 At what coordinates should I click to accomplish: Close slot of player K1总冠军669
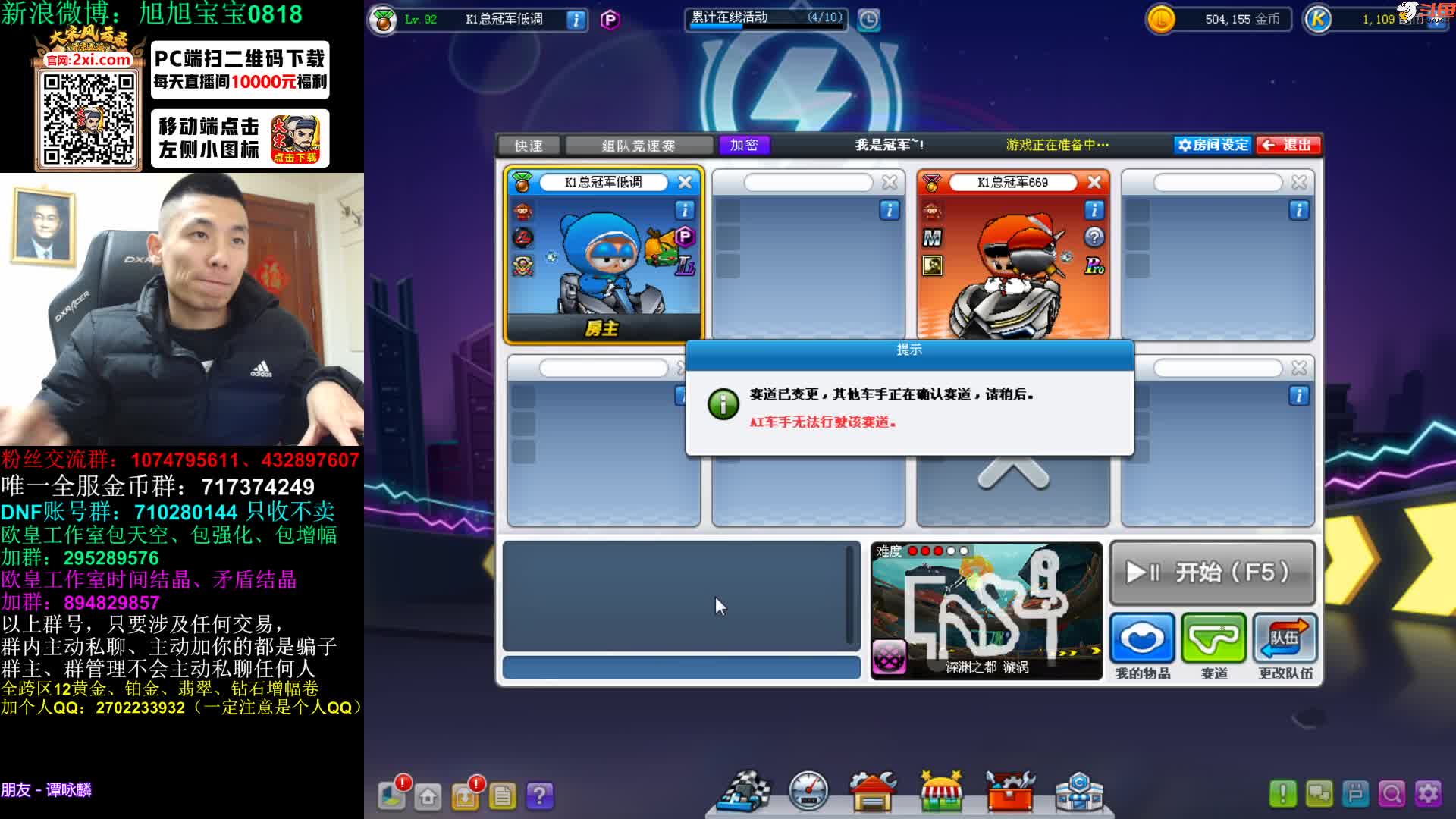tap(1094, 182)
